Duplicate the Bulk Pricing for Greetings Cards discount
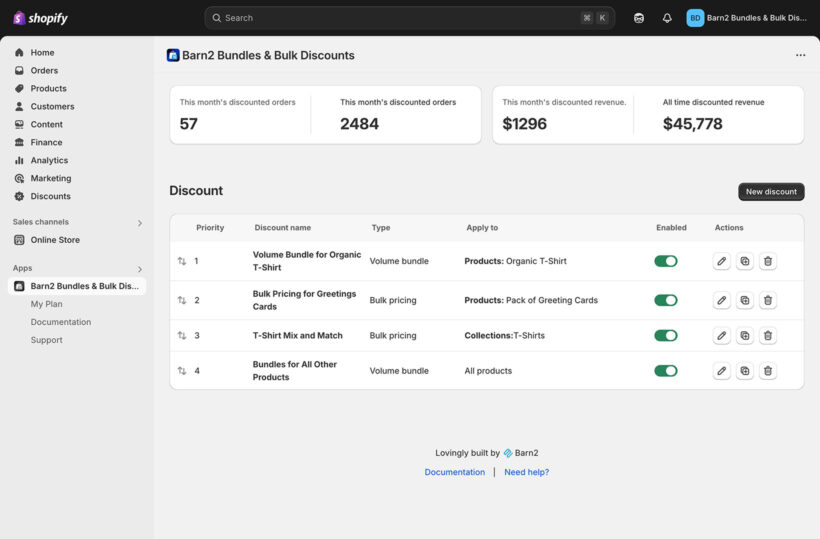Image resolution: width=820 pixels, height=539 pixels. point(745,300)
